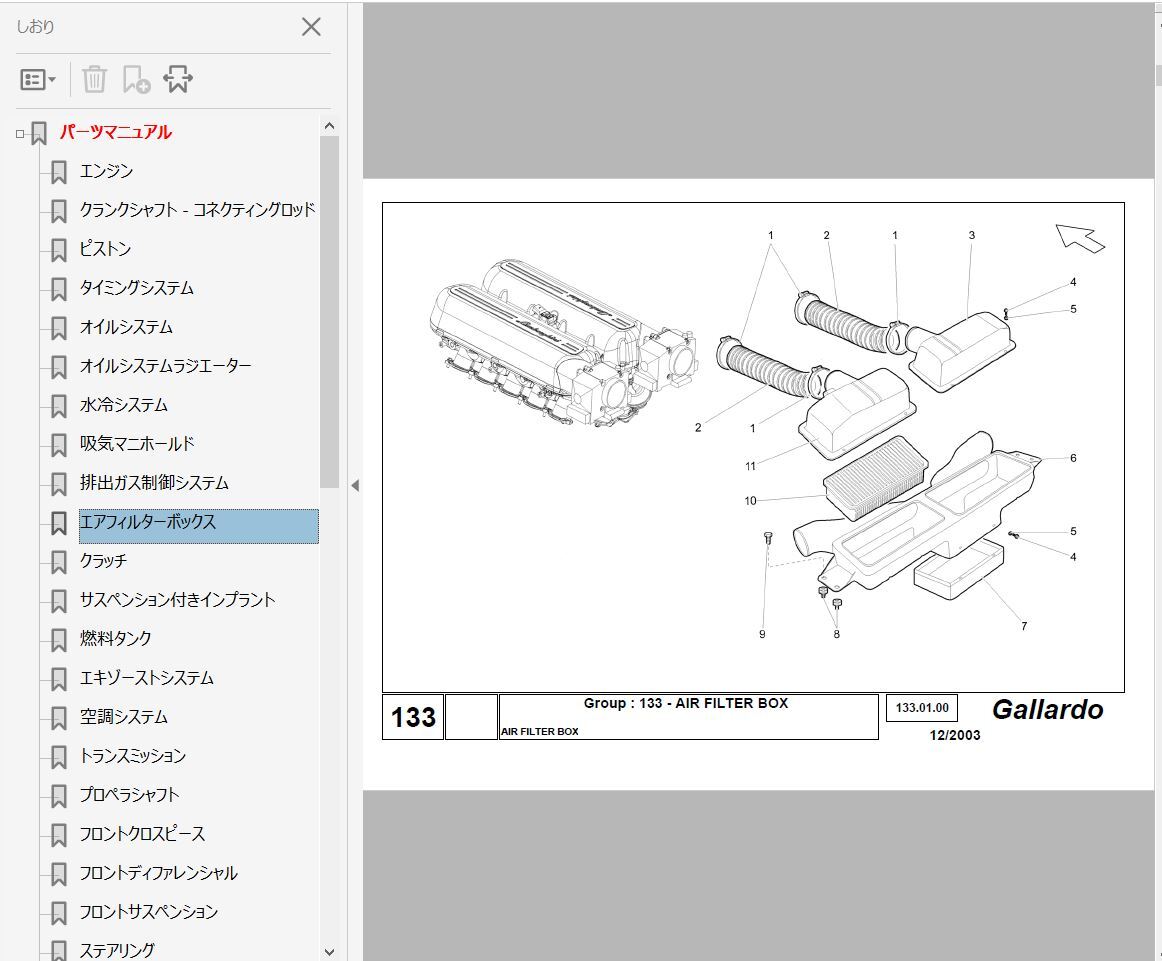Jump to 排出ガス制御システム bookmark
This screenshot has width=1162, height=961.
click(x=154, y=483)
